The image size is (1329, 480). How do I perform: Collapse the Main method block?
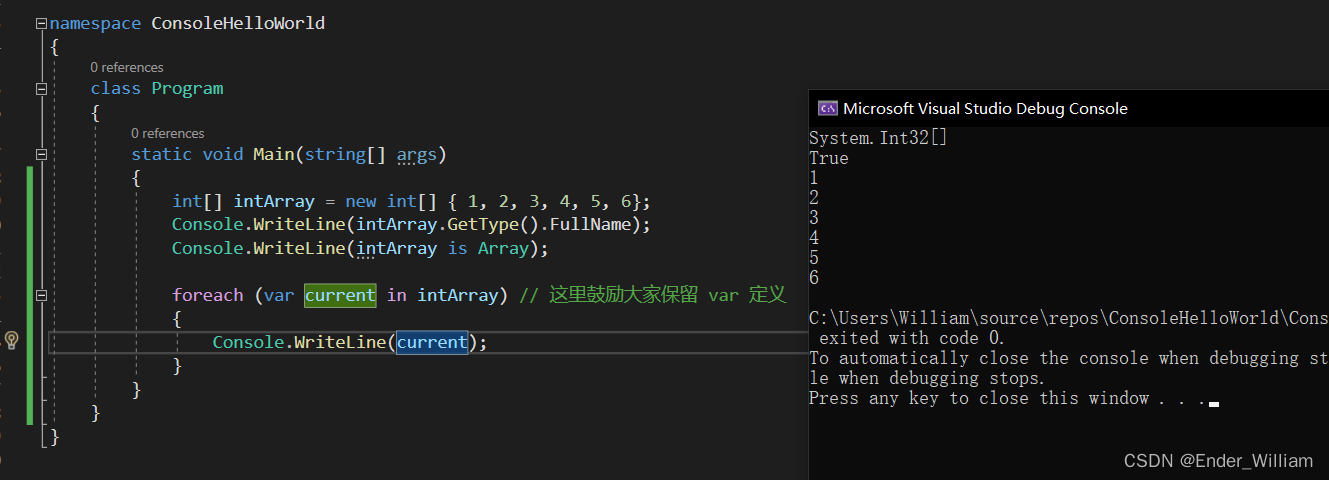[x=41, y=155]
